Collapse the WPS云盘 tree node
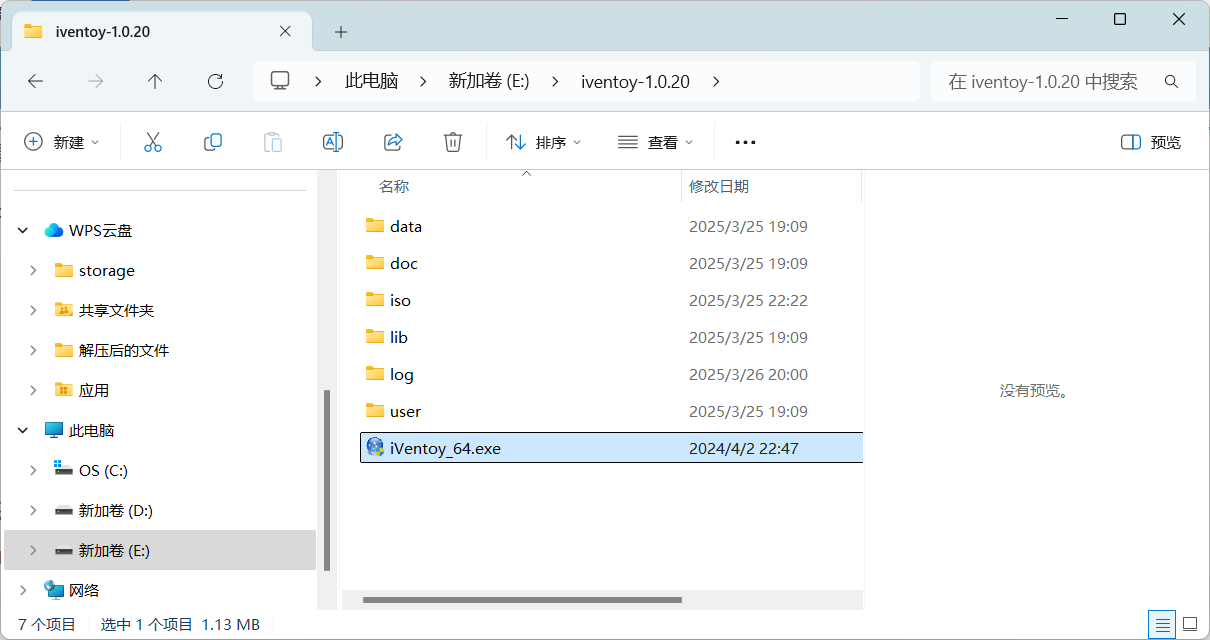This screenshot has width=1210, height=640. click(x=23, y=230)
